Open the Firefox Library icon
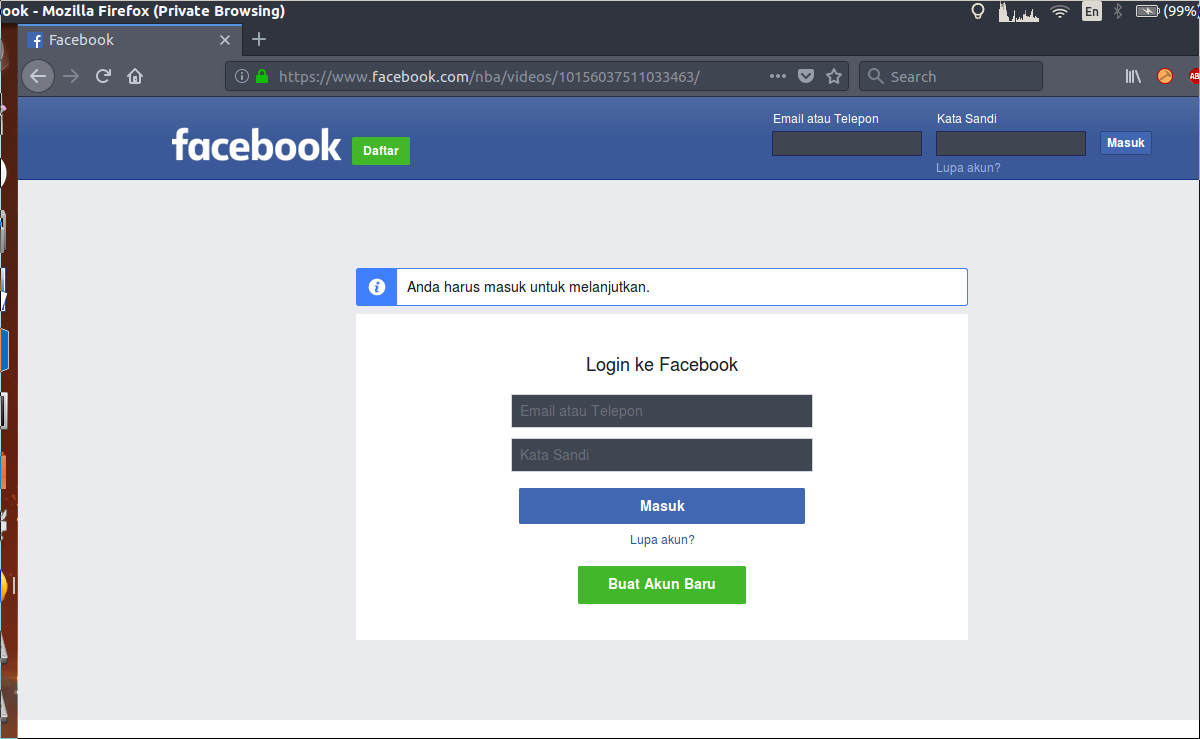 click(1133, 76)
